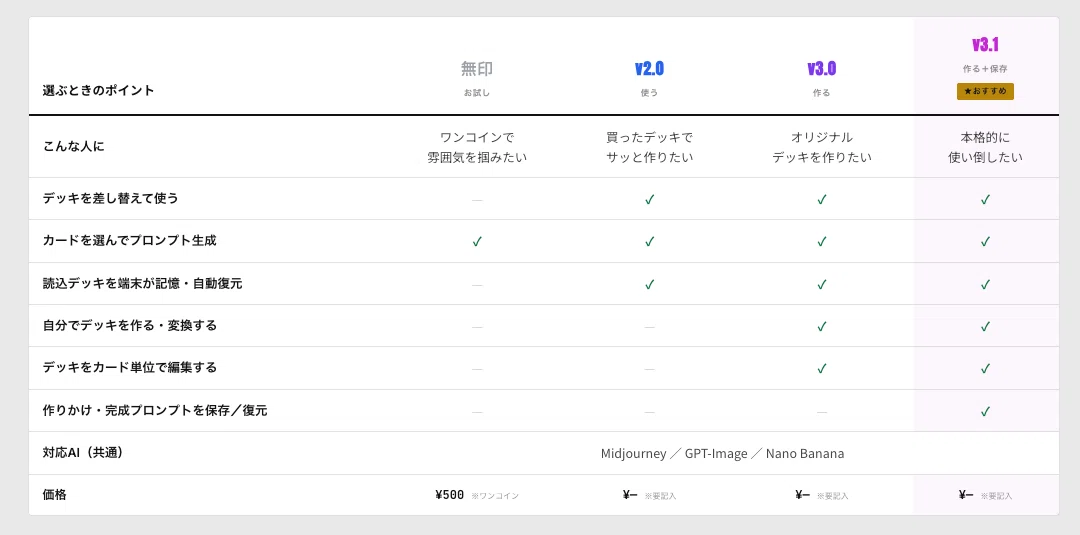Screen dimensions: 1080x535
Task: Click the 無印 dash in デッキを差し替えて使う row
Action: click(477, 200)
